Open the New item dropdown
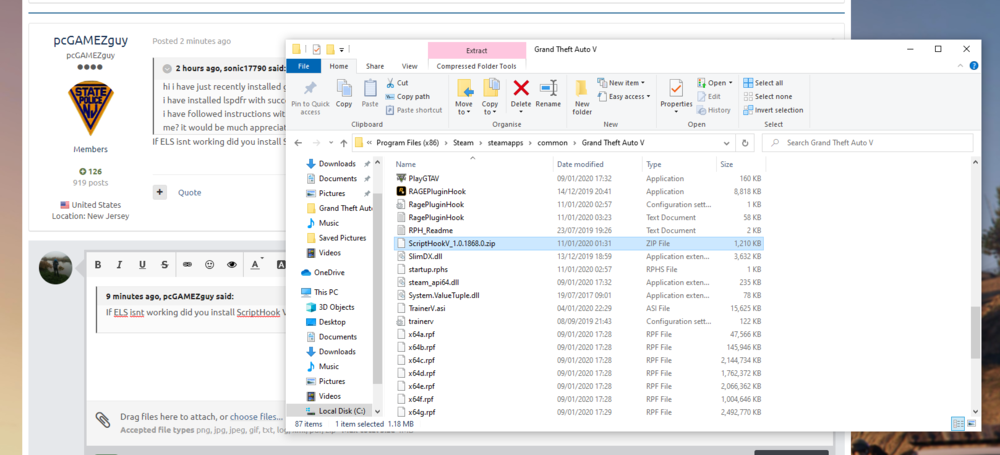1000x455 pixels. point(621,83)
